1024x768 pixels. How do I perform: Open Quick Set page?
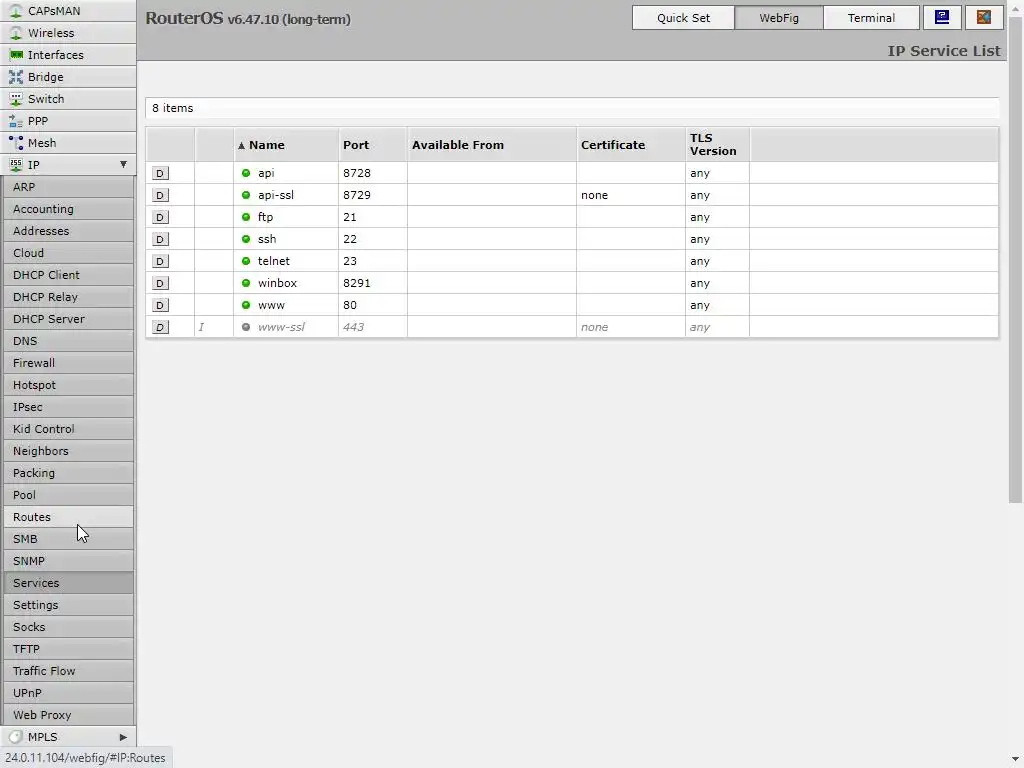(683, 18)
